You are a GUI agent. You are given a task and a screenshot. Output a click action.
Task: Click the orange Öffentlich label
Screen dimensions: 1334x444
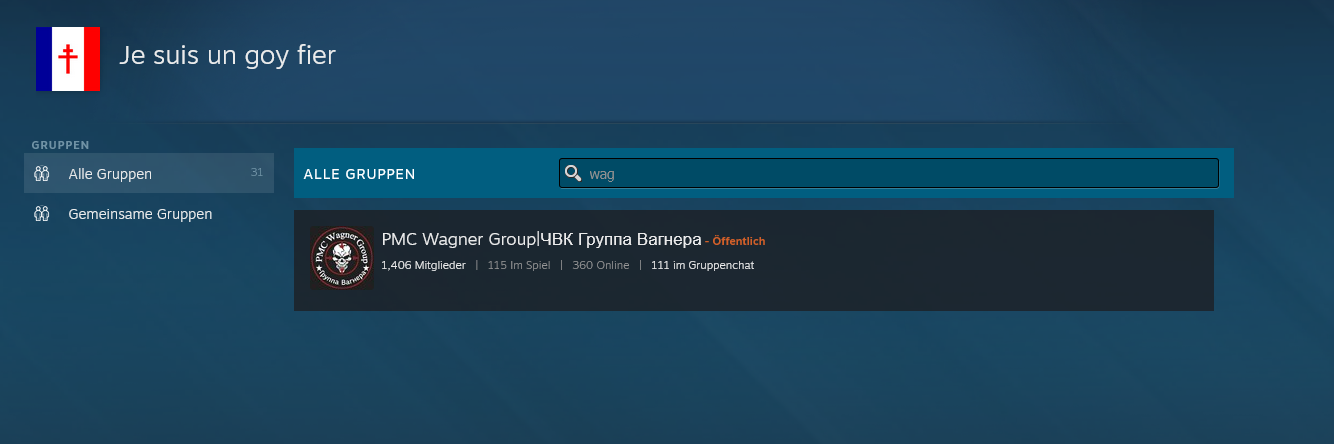[738, 241]
